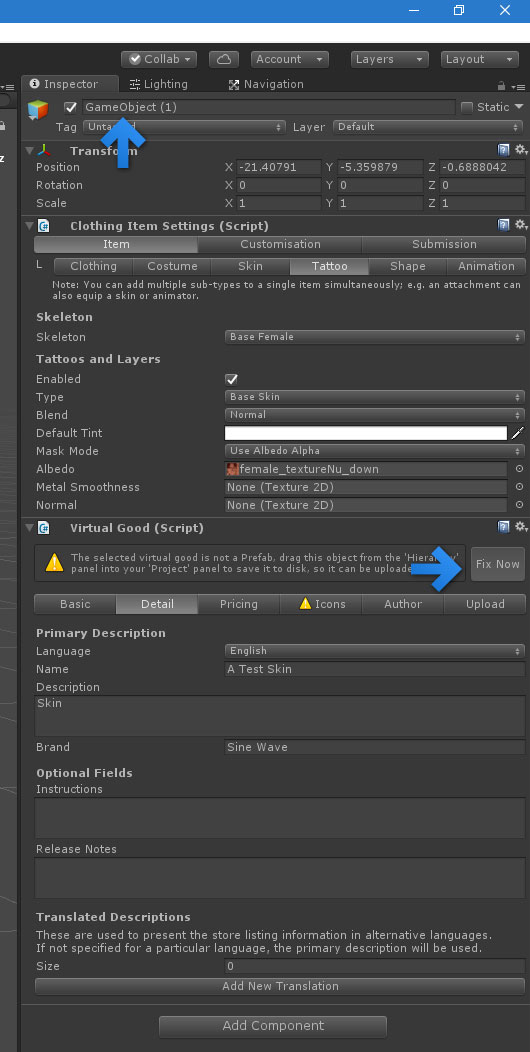Open the Layers dropdown
530x1052 pixels.
tap(389, 59)
